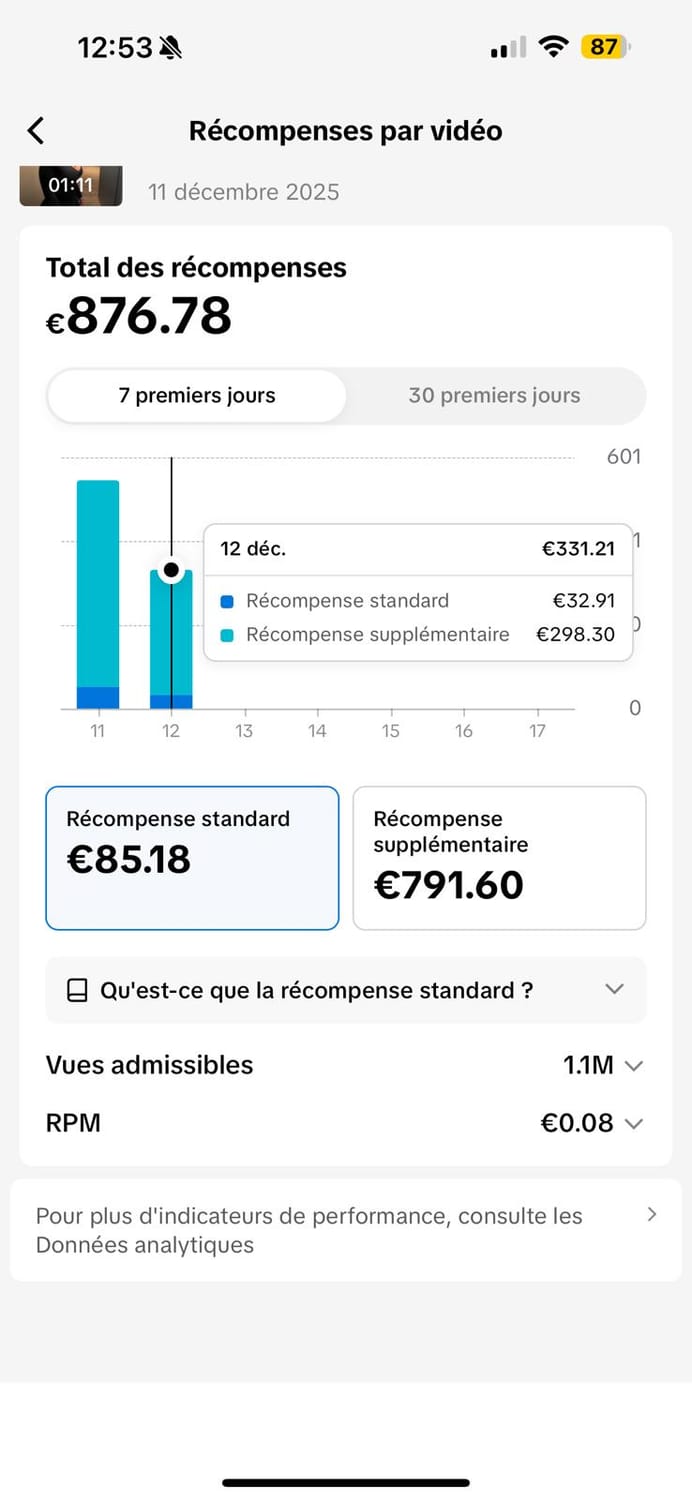The height and width of the screenshot is (1500, 692).
Task: Tap the silent mode bell icon
Action: 171,47
